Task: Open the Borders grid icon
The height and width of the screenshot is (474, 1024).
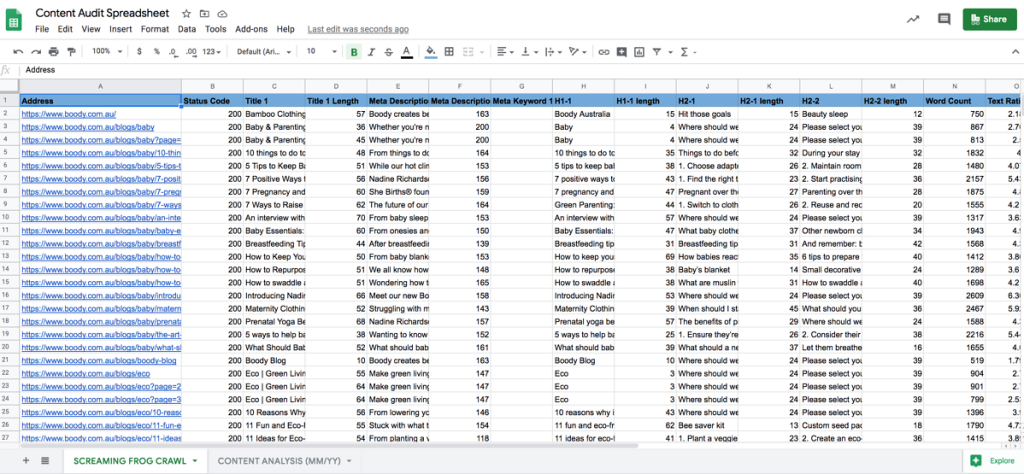Action: [x=449, y=52]
